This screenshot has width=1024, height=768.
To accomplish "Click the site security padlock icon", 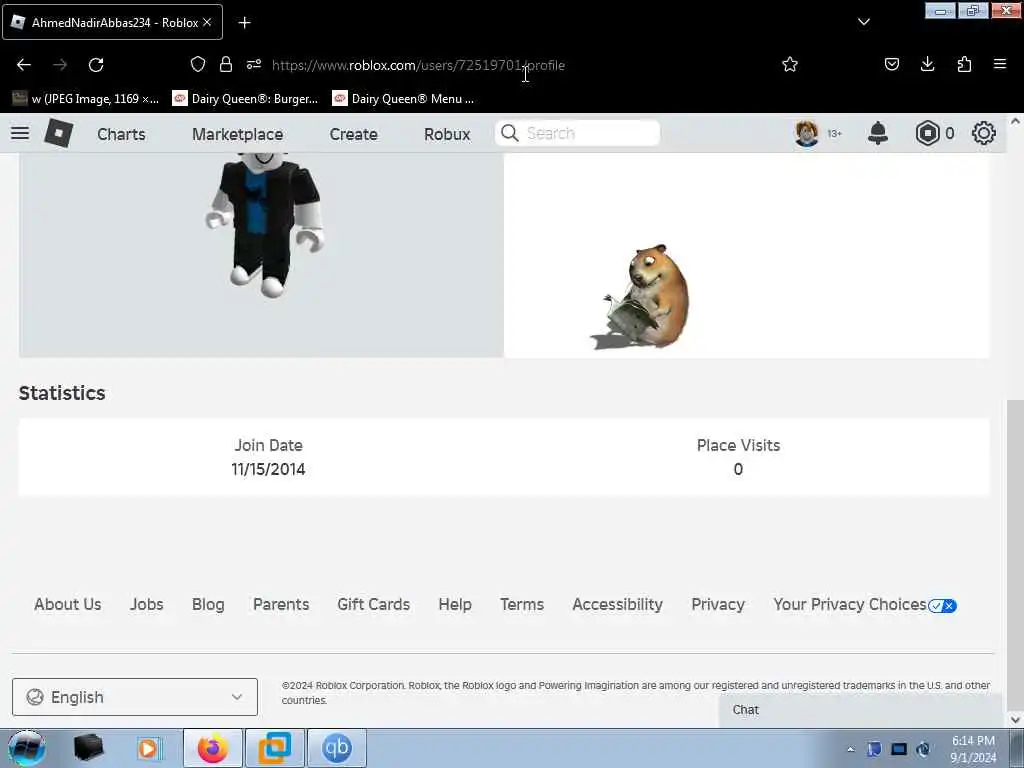I will point(226,64).
